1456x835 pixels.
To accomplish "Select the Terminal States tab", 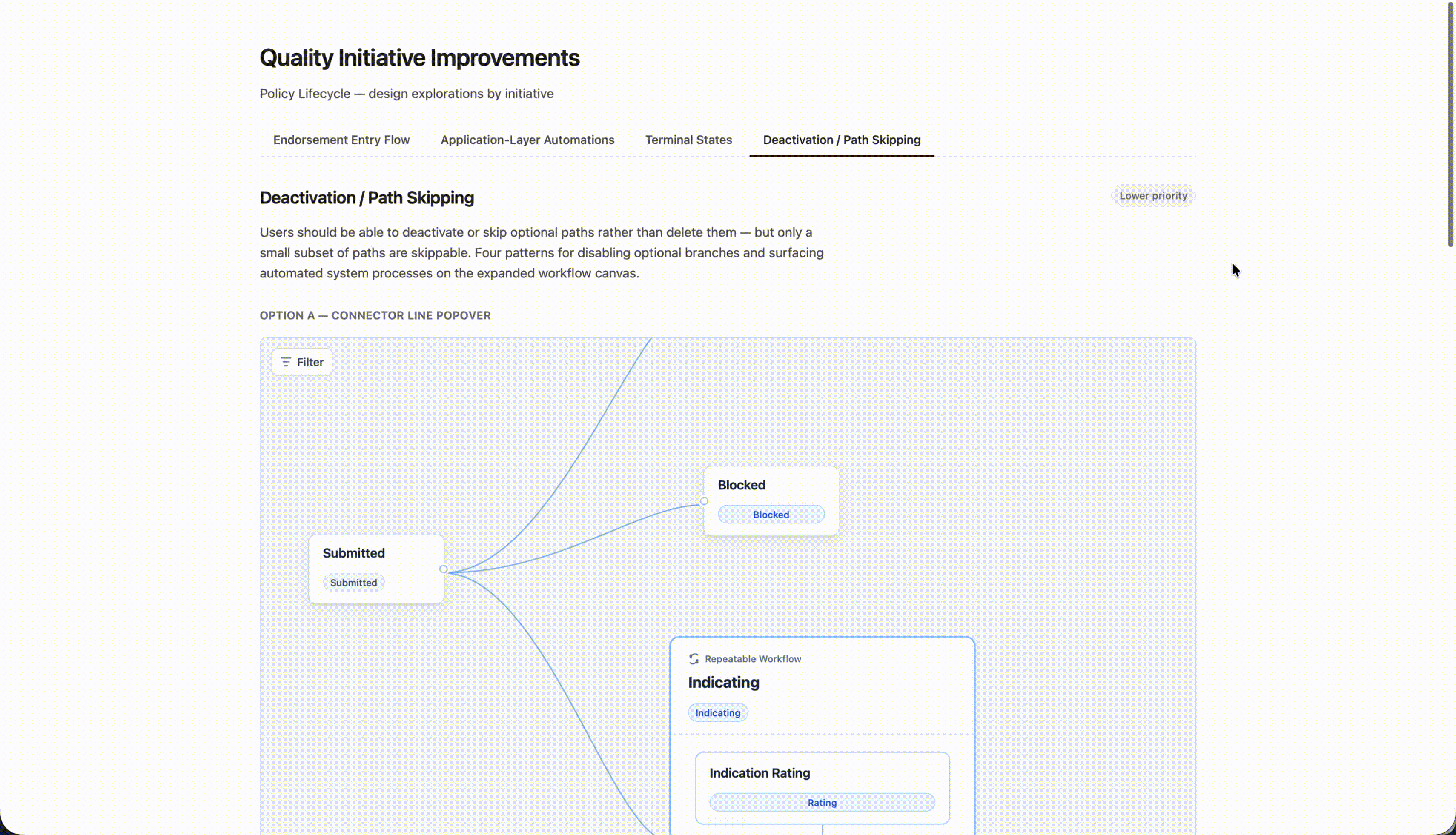I will [688, 140].
